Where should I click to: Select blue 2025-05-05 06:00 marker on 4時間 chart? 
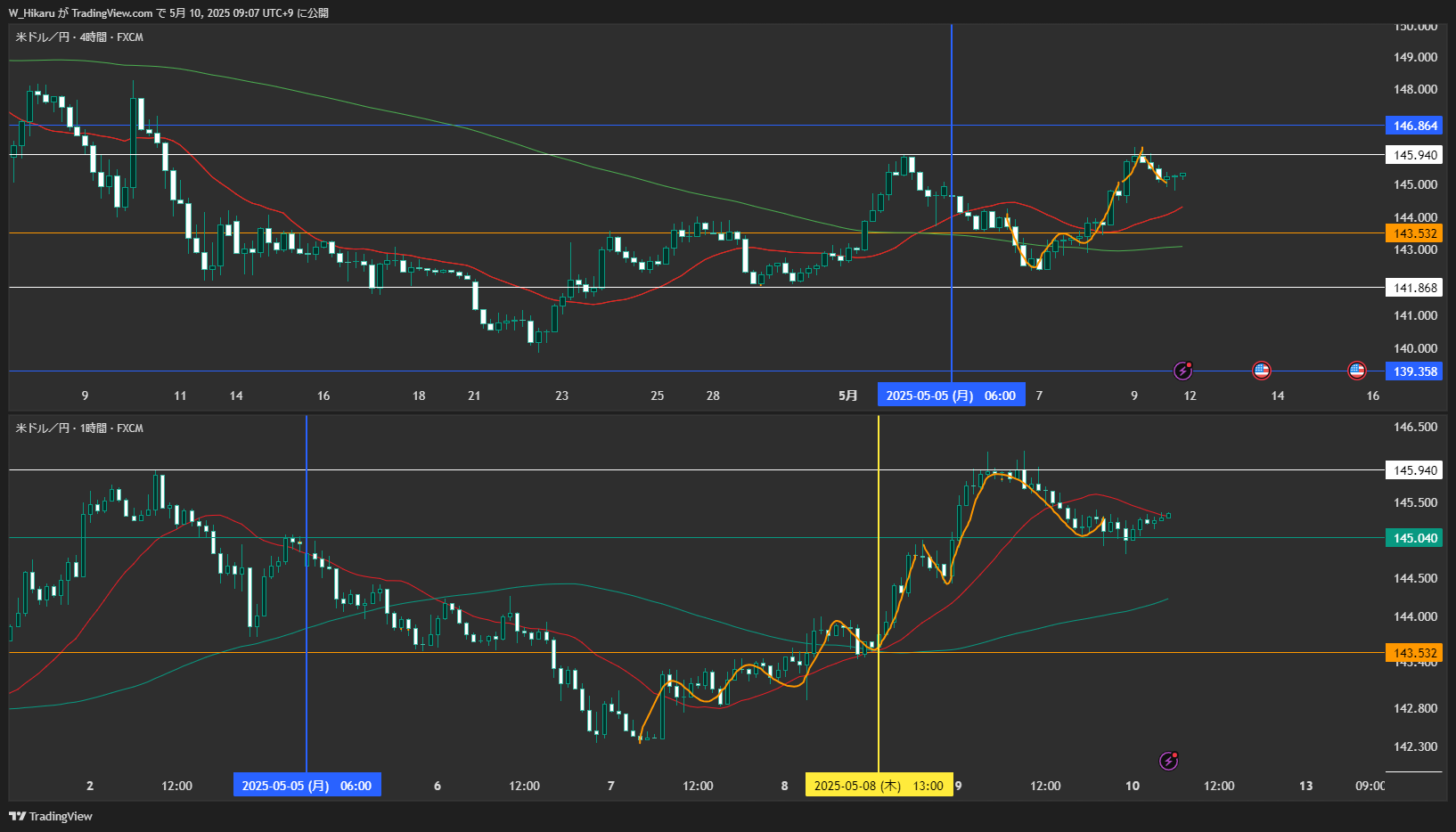click(x=951, y=396)
